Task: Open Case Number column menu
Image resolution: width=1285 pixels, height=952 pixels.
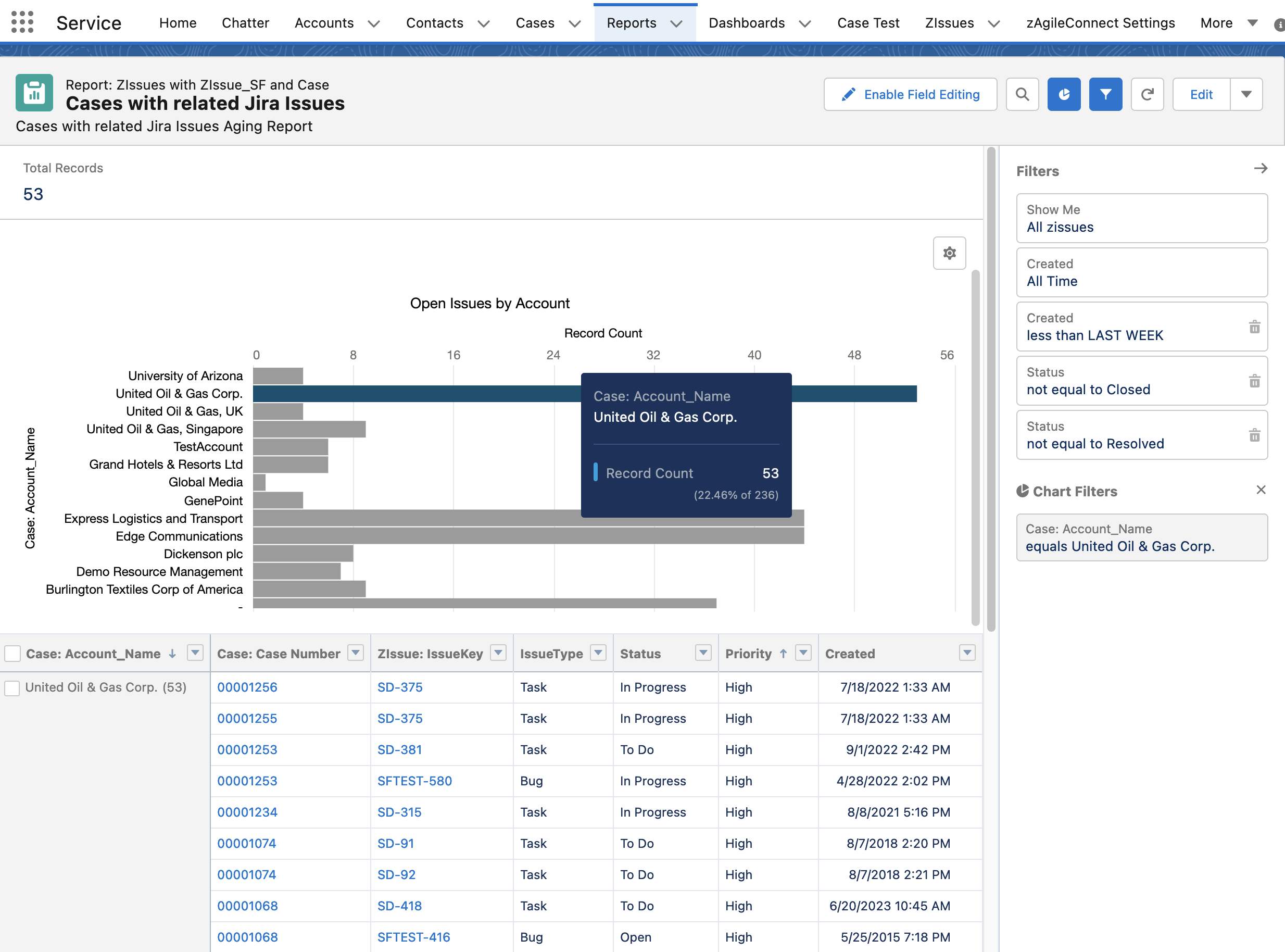Action: pyautogui.click(x=356, y=653)
